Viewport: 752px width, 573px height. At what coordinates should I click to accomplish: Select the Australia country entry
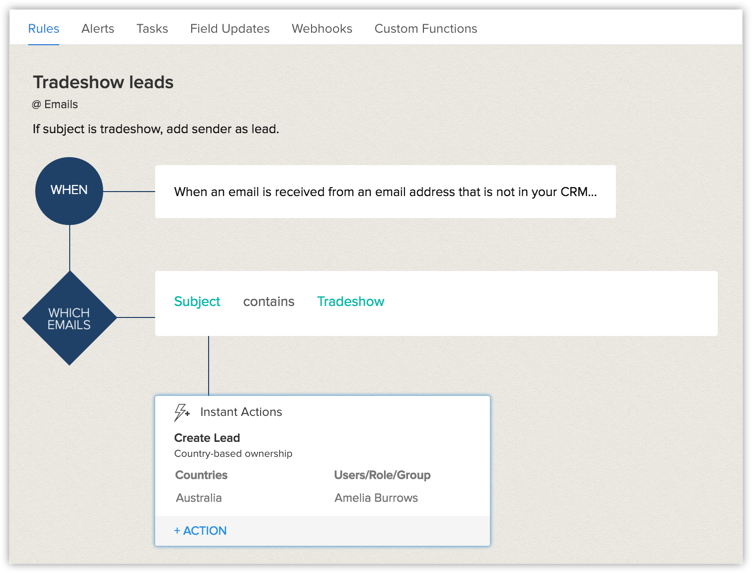point(199,498)
